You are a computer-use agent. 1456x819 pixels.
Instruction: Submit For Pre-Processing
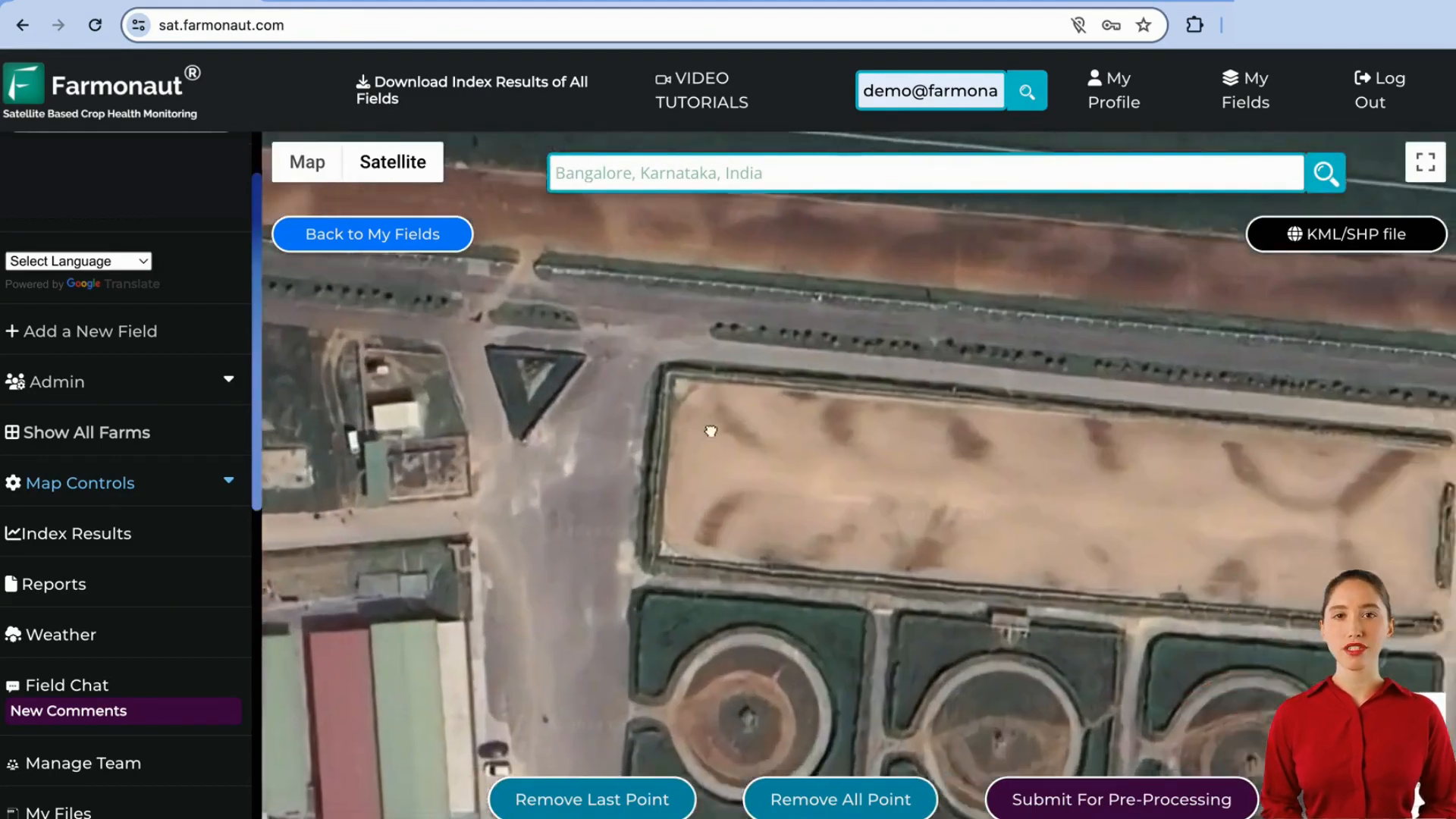point(1122,799)
